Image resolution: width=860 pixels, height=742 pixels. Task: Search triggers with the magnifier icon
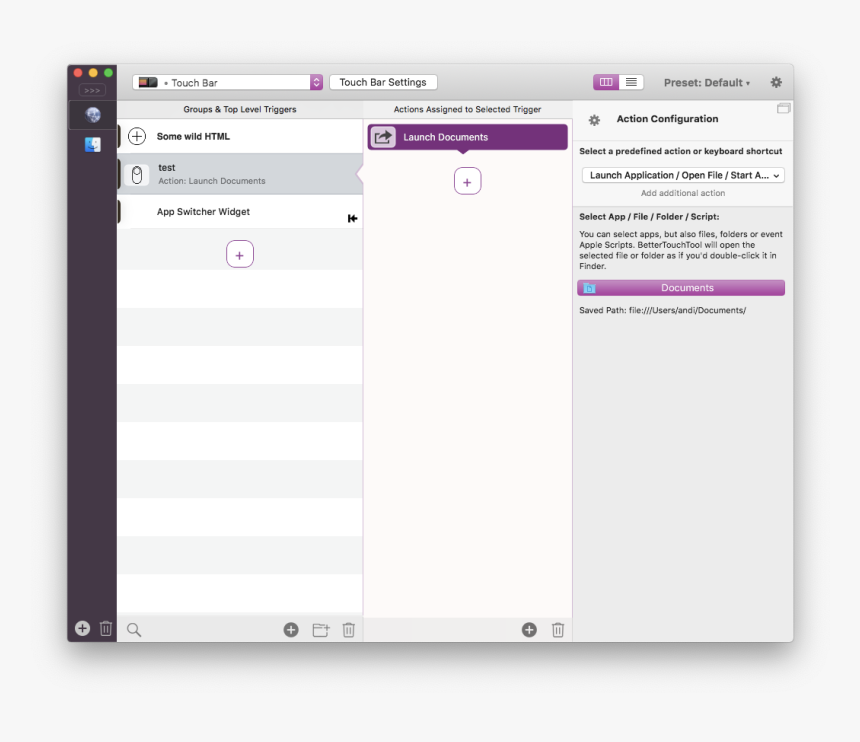coord(134,630)
